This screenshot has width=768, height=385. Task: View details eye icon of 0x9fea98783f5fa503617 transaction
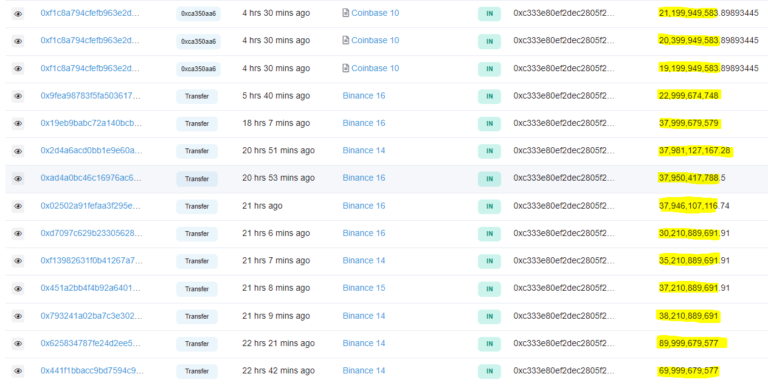click(x=18, y=96)
